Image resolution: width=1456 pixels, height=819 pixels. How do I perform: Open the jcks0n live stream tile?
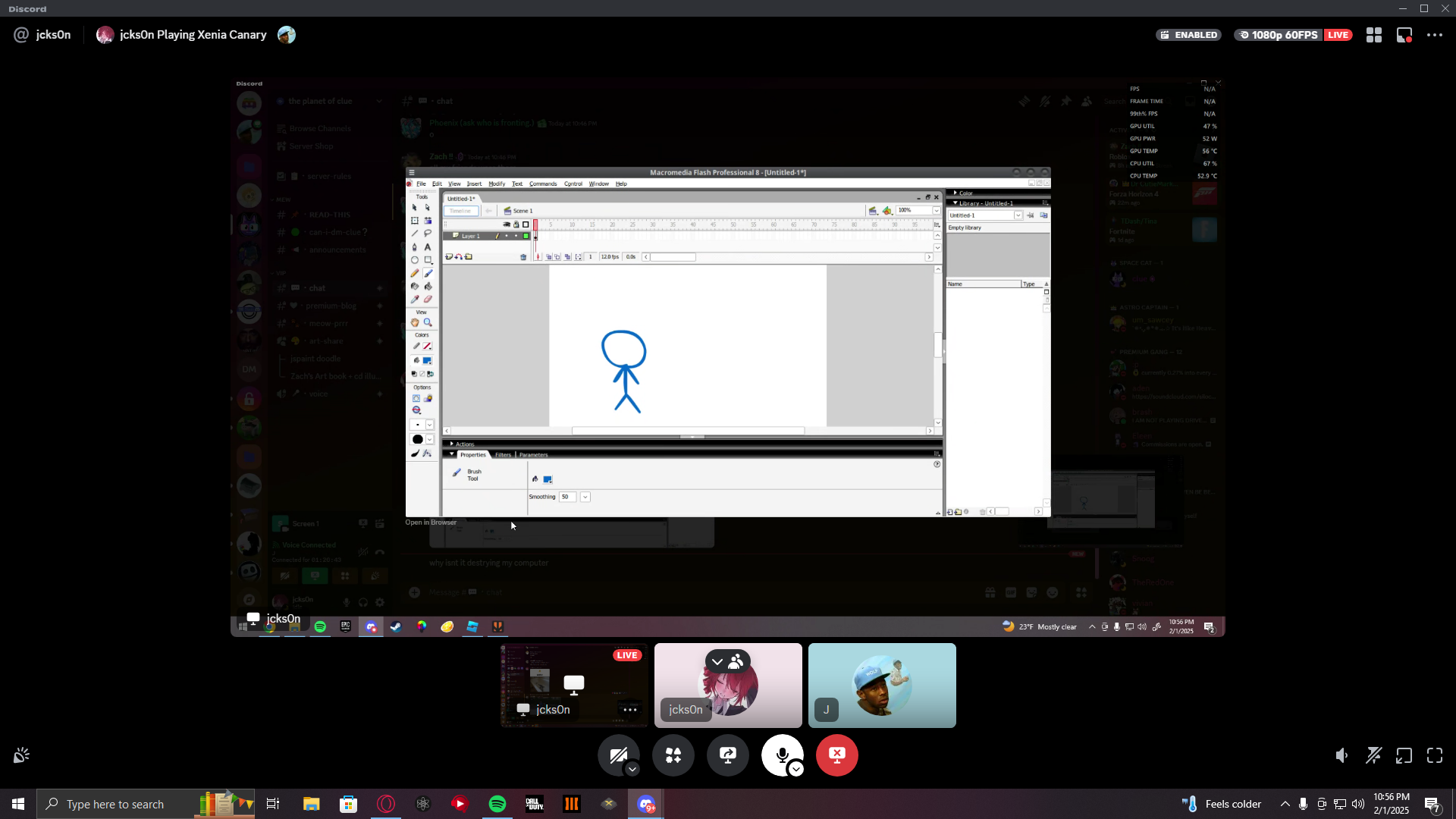coord(574,685)
